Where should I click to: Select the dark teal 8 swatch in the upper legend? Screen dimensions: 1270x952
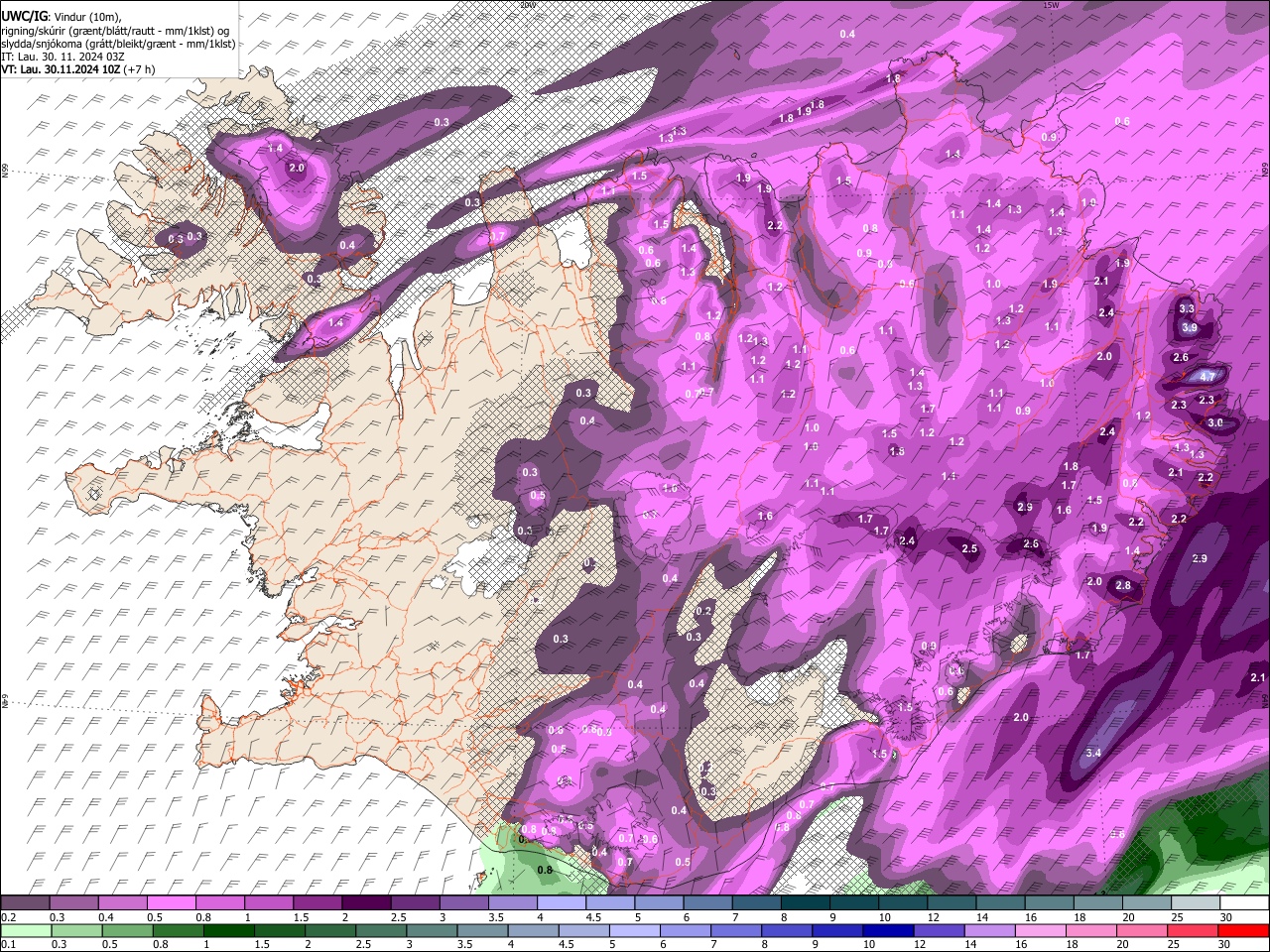806,902
